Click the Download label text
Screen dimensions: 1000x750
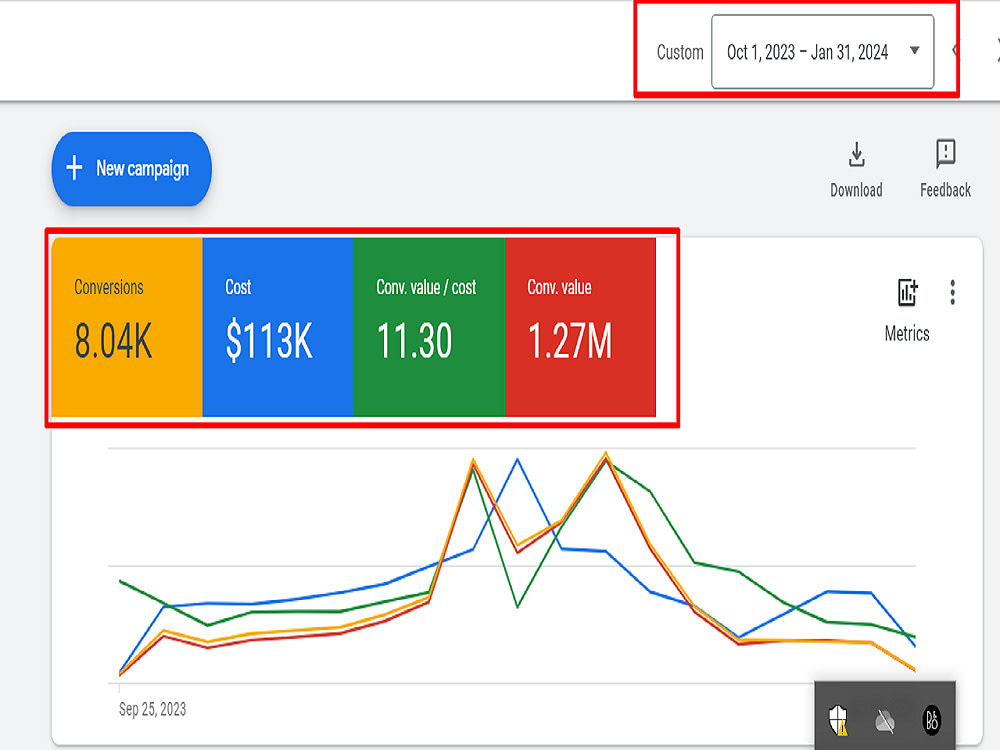tap(856, 190)
